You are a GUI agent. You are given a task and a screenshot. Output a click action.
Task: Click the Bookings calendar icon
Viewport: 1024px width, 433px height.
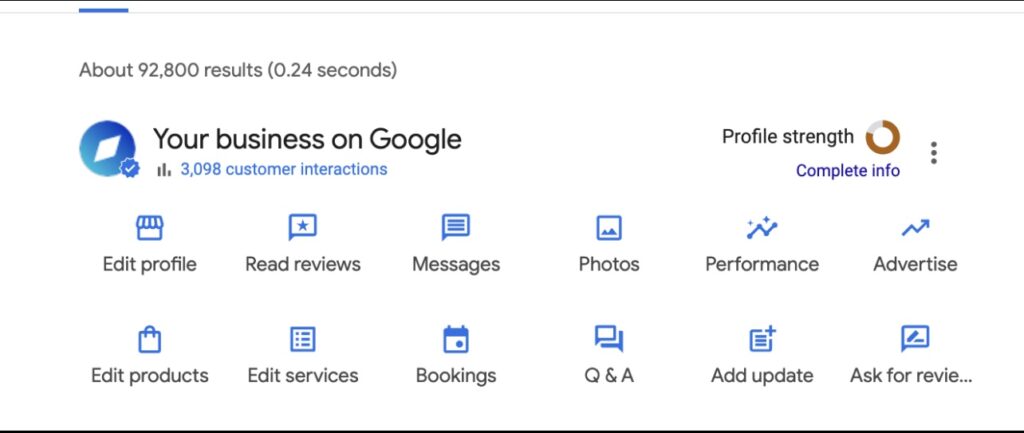[456, 339]
